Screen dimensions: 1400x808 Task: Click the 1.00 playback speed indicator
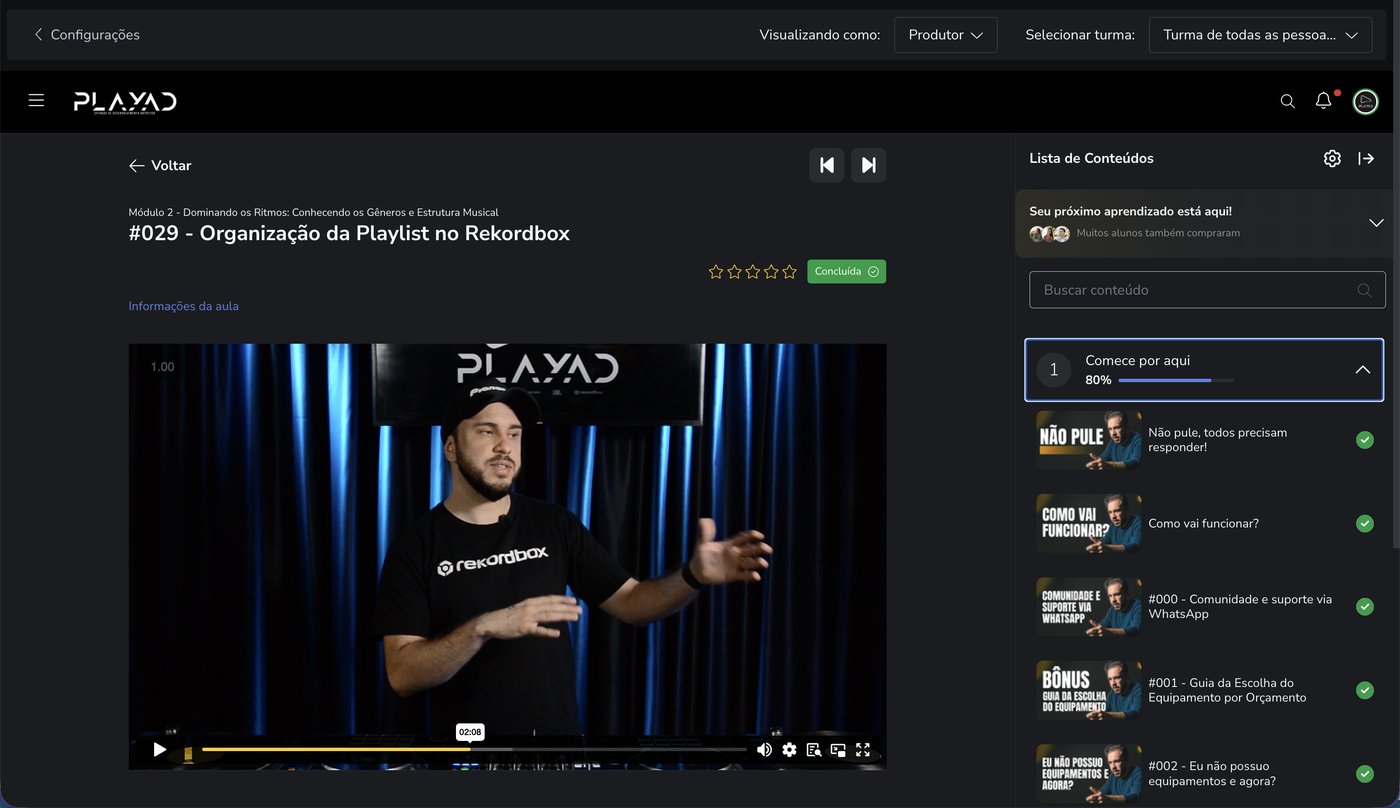[x=162, y=367]
